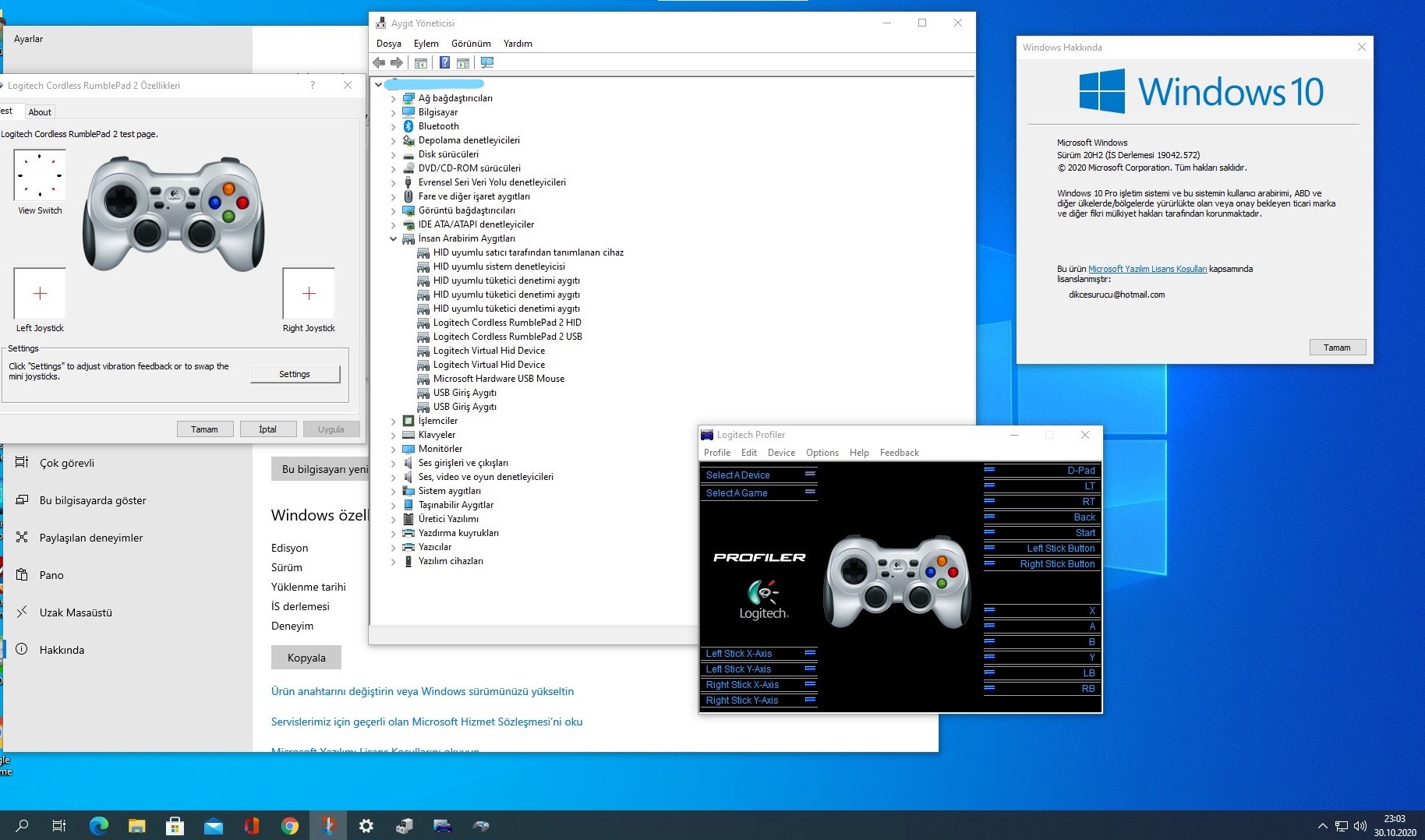
Task: Click Ürün anahtarını değiştirin link
Action: pyautogui.click(x=423, y=691)
